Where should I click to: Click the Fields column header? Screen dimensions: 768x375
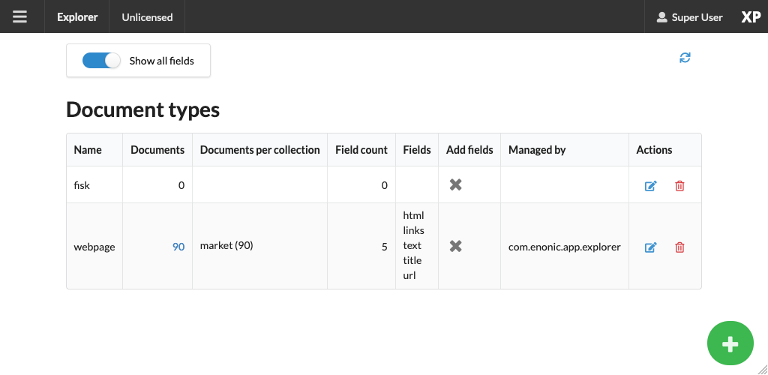click(417, 150)
